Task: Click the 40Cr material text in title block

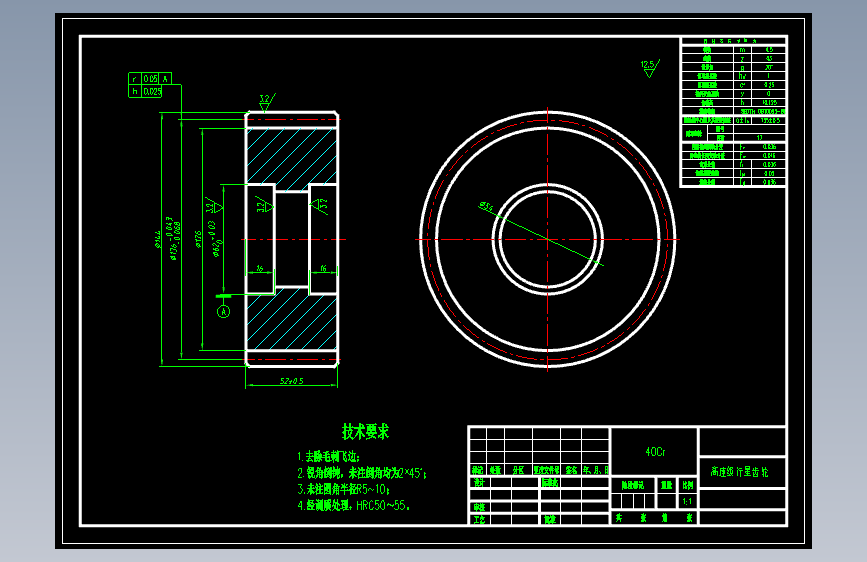Action: (655, 452)
